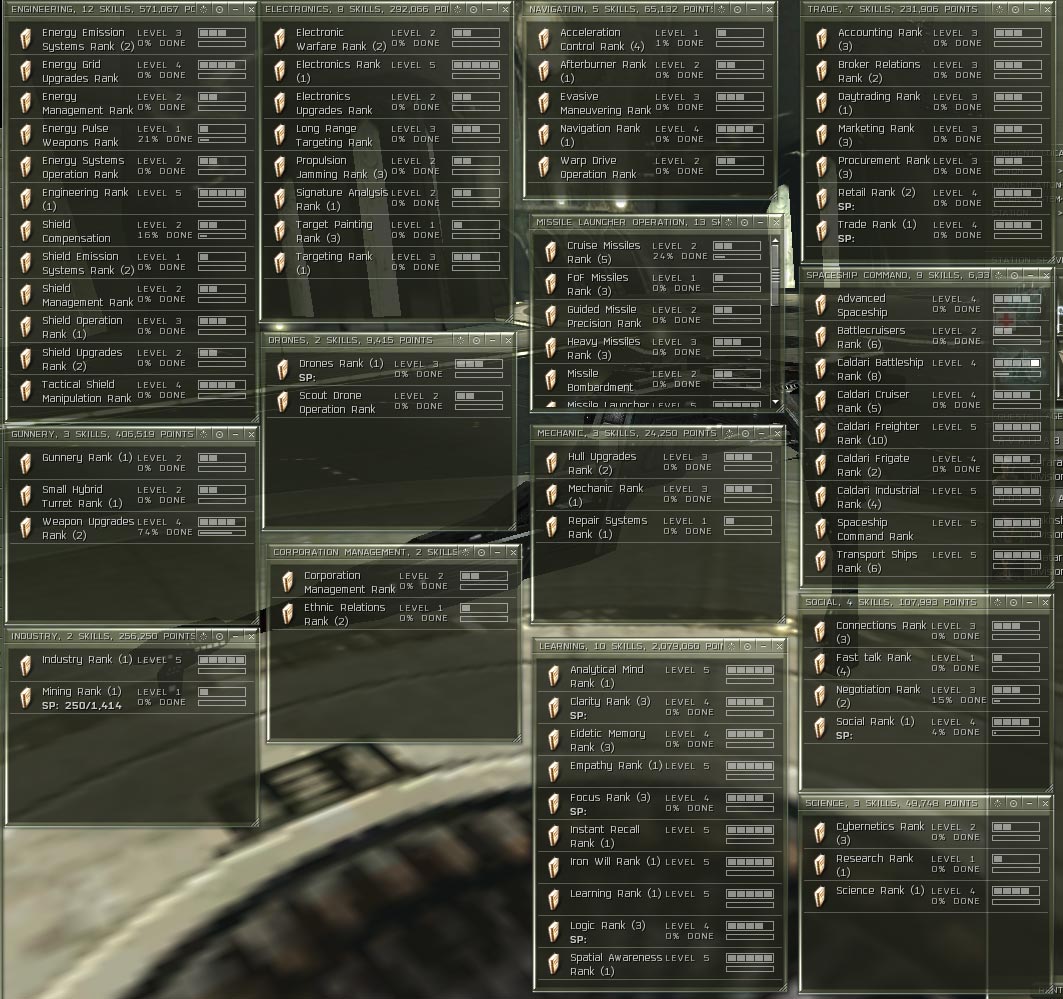Click the circle icon on Learning title bar
Image resolution: width=1063 pixels, height=999 pixels.
tap(748, 647)
